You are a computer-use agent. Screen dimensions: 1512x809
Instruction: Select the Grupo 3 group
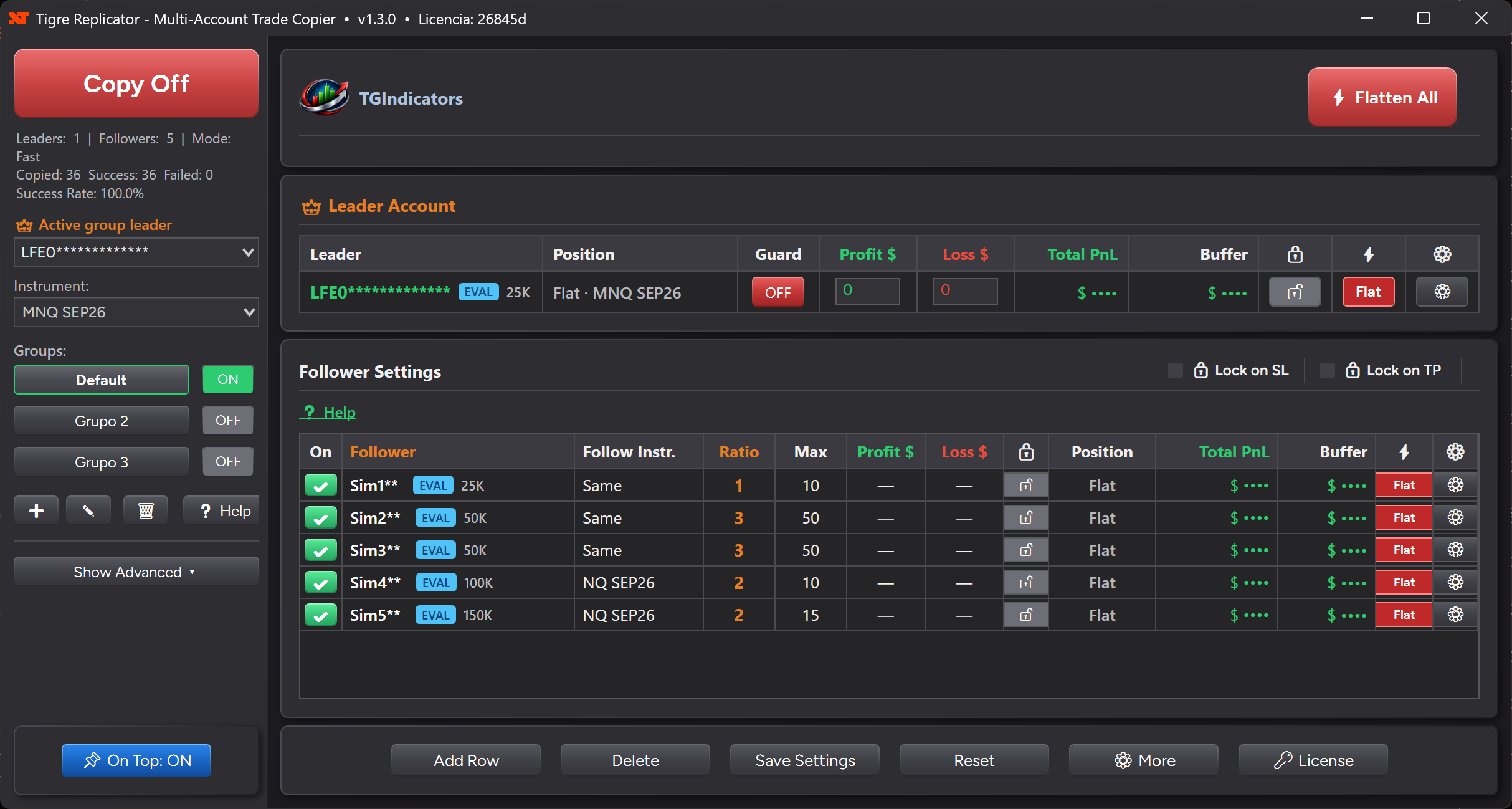102,462
